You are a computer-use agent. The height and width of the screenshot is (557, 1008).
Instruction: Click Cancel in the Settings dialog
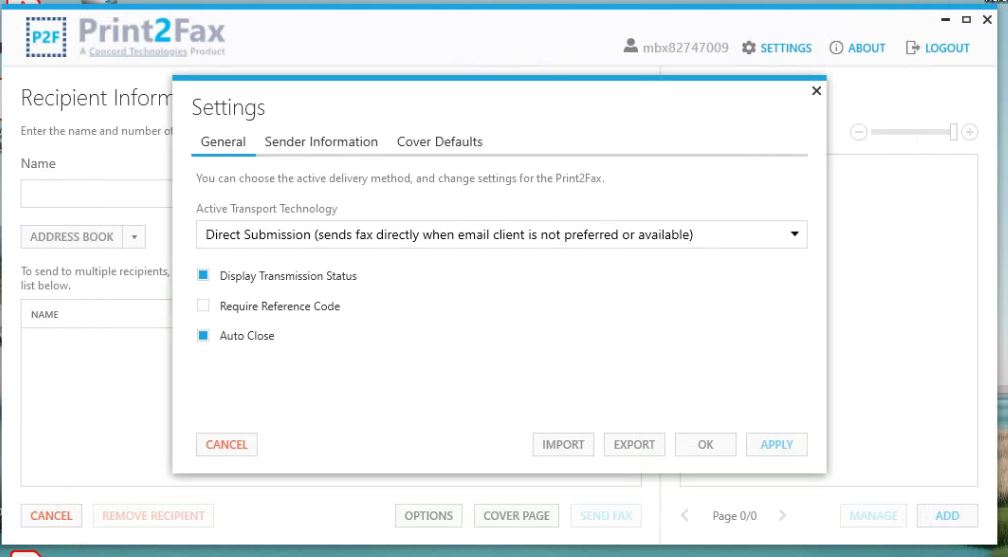(x=226, y=444)
